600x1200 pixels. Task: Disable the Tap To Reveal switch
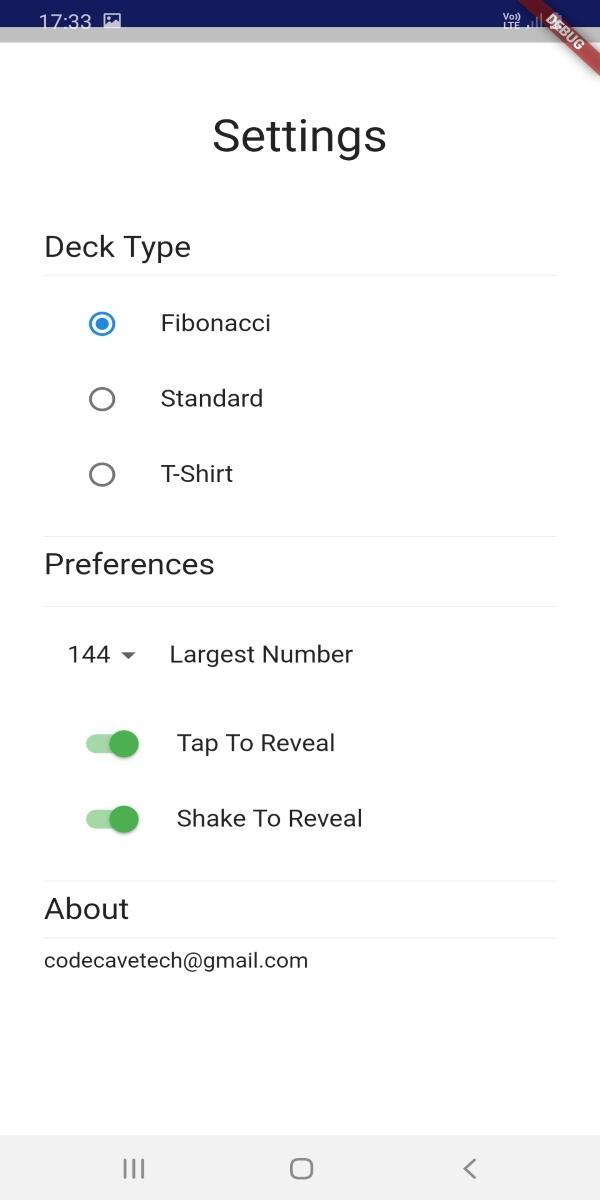click(x=112, y=743)
